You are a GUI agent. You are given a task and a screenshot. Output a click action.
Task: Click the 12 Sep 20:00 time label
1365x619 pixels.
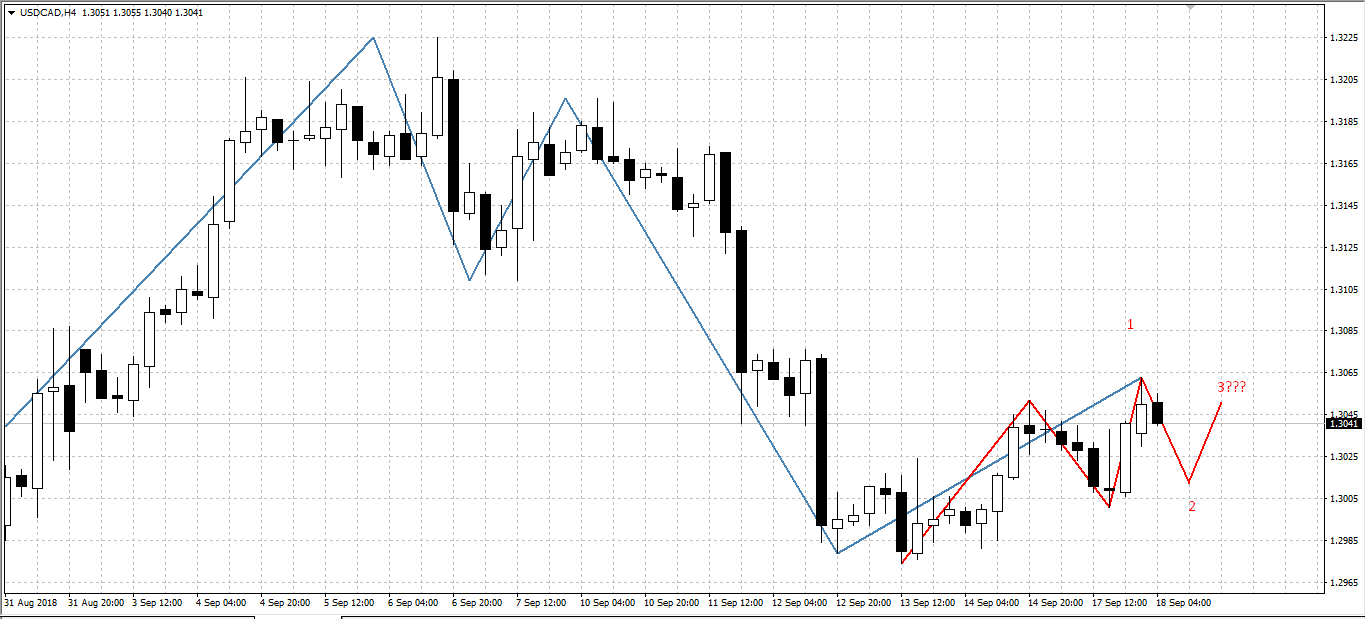864,603
